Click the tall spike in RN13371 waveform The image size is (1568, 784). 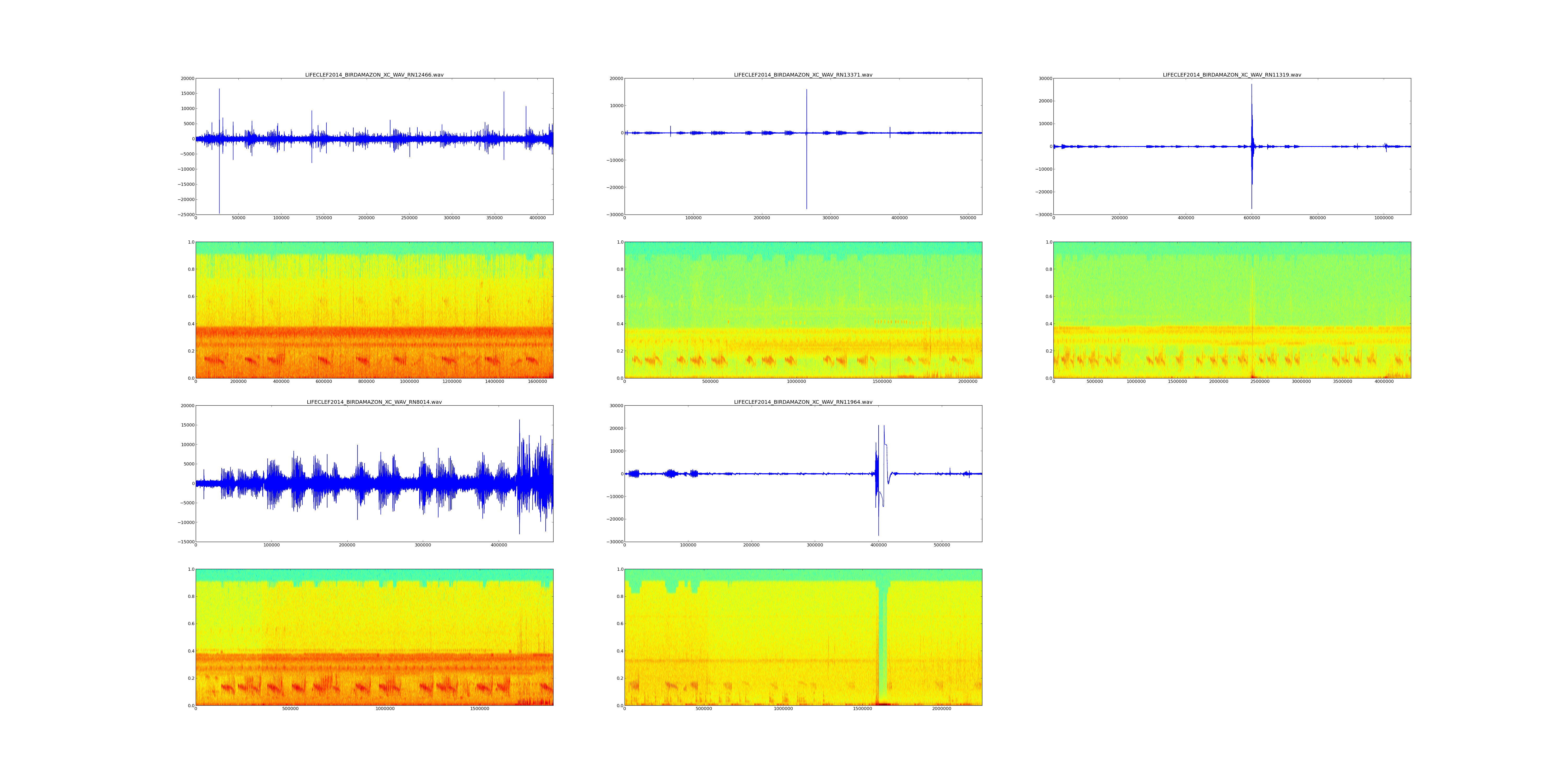(806, 109)
